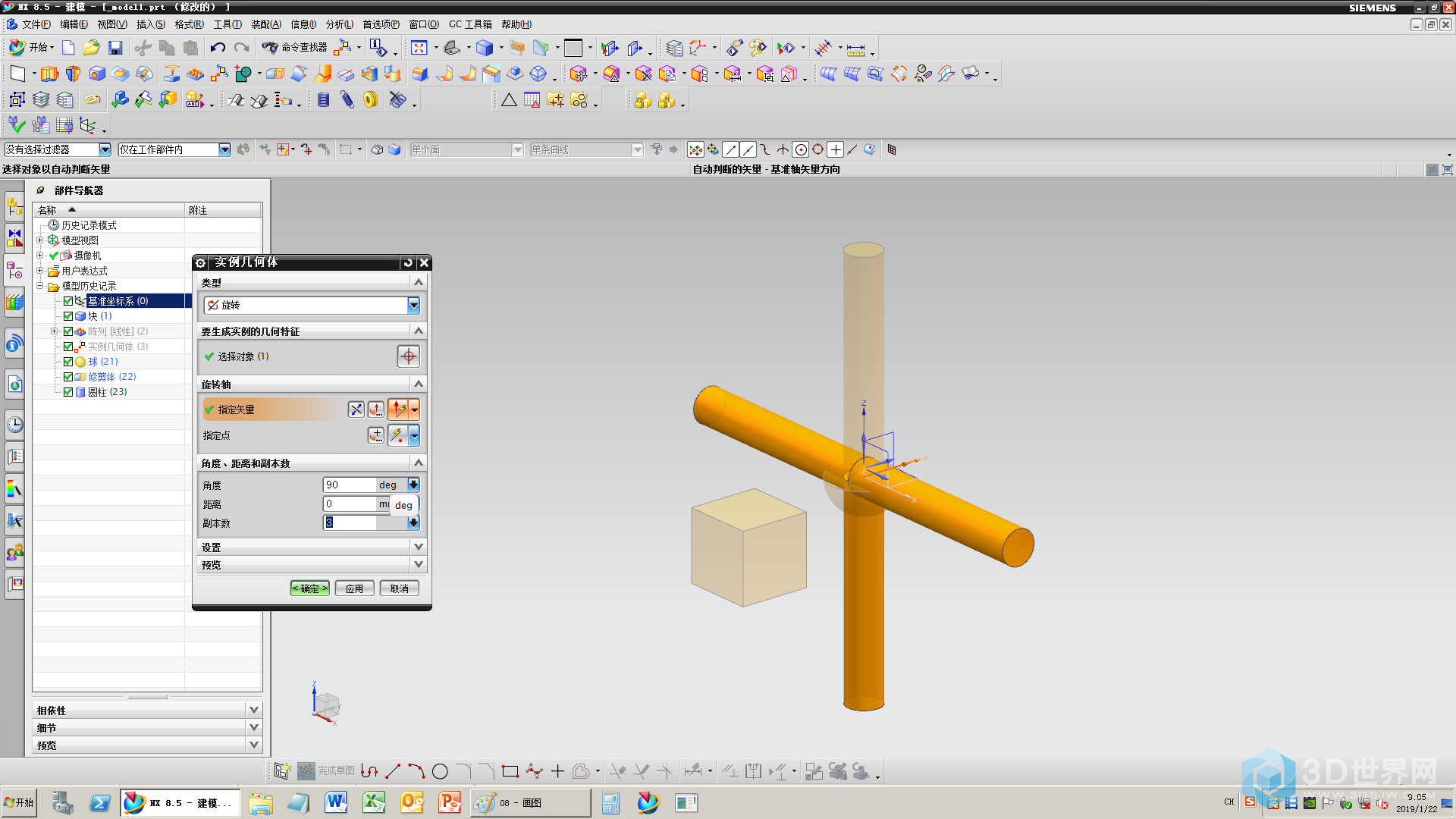This screenshot has height=819, width=1456.
Task: Open the 编辑(E) menu
Action: (x=74, y=24)
